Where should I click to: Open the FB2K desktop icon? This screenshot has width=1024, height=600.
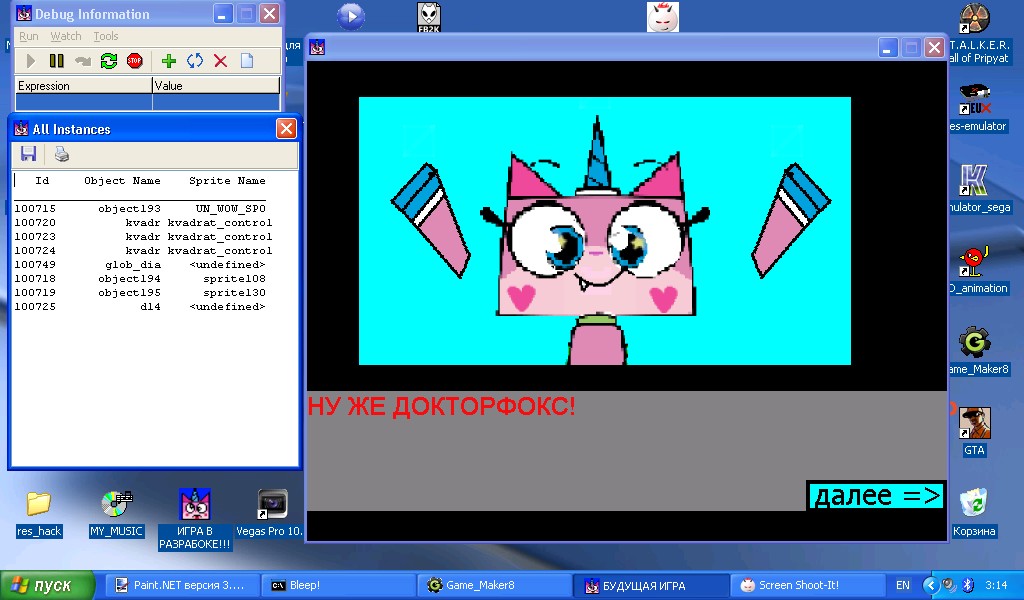coord(429,17)
